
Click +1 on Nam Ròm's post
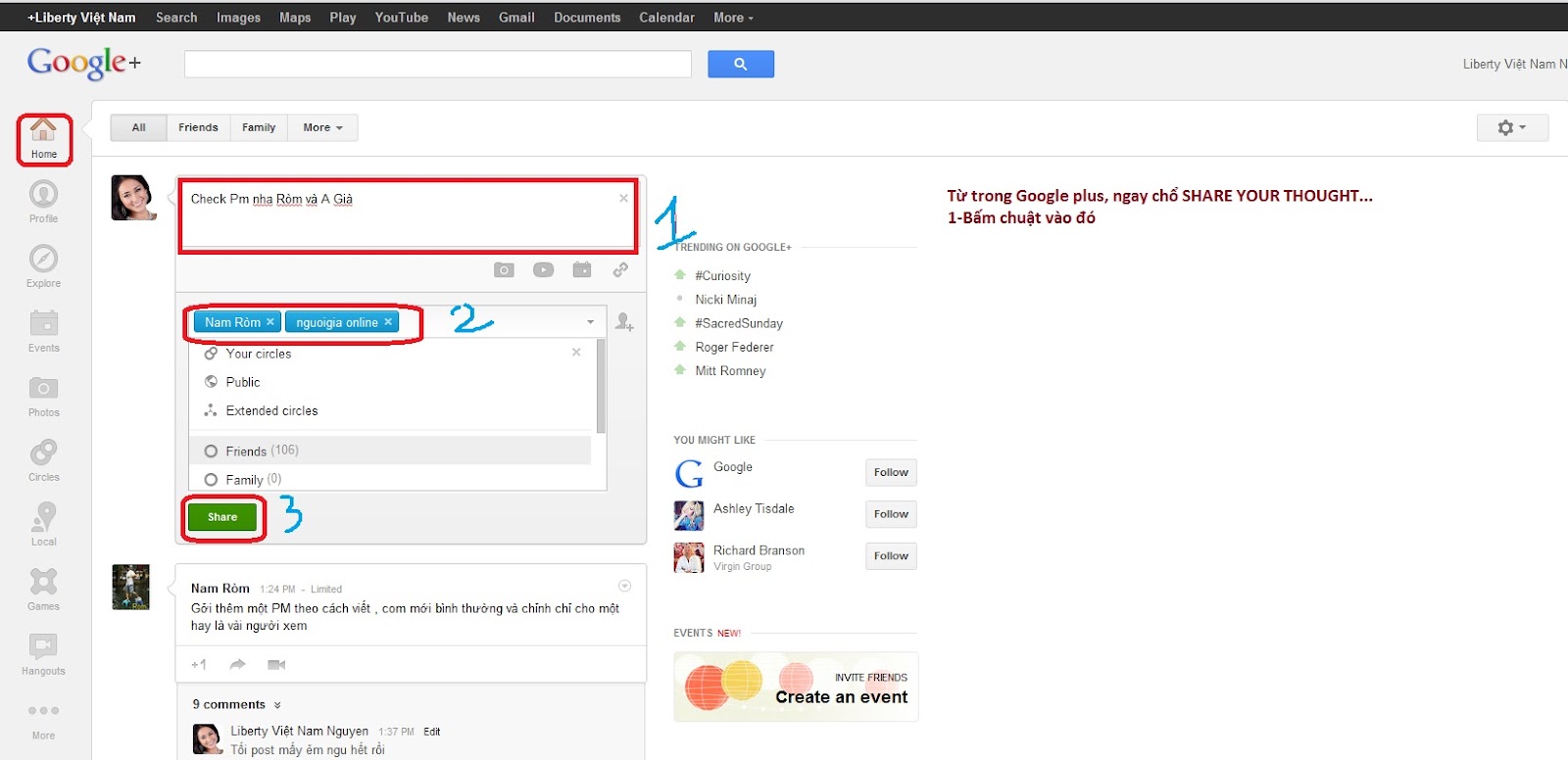point(199,664)
